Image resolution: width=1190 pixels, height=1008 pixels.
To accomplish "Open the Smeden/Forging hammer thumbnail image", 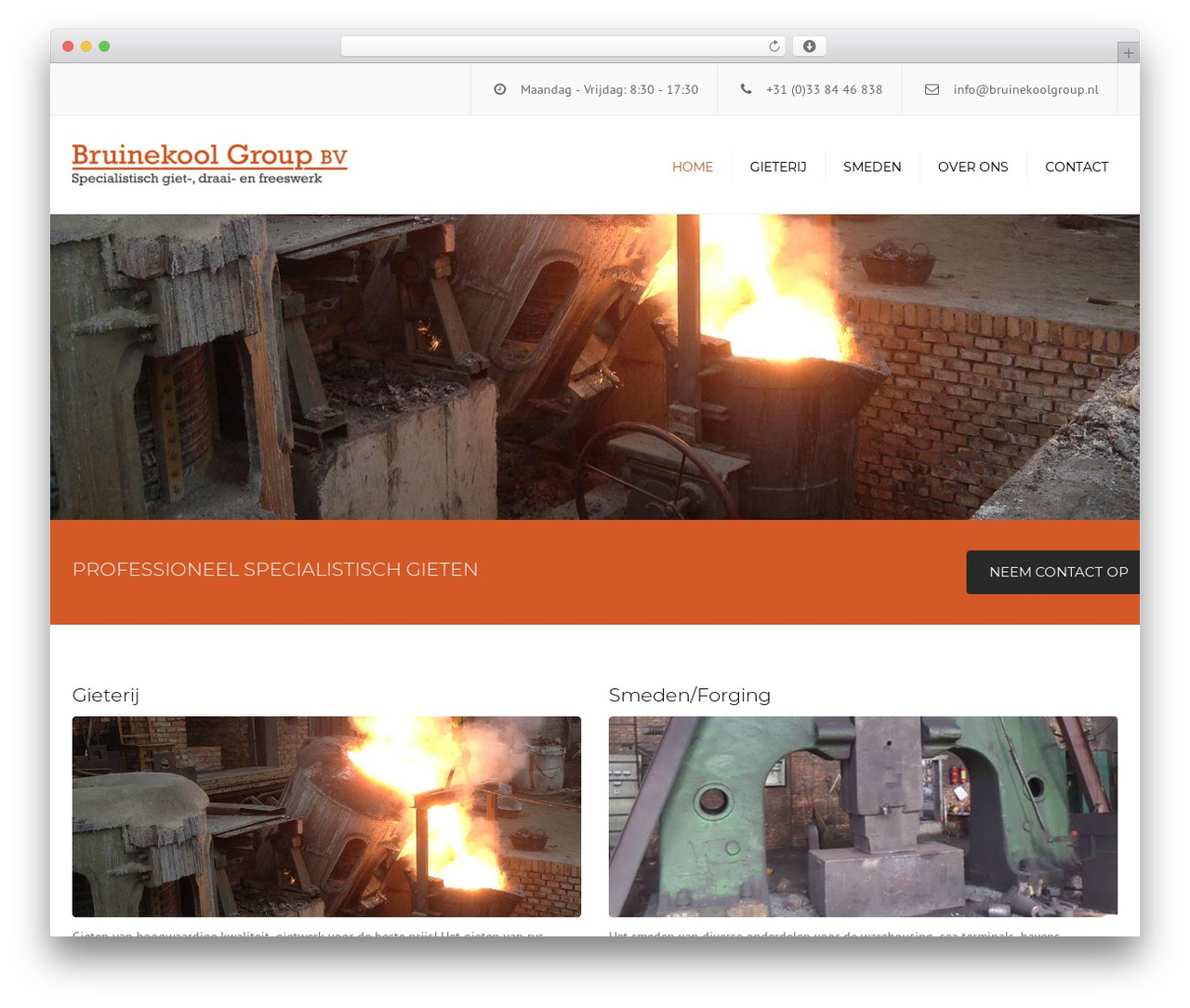I will click(863, 816).
